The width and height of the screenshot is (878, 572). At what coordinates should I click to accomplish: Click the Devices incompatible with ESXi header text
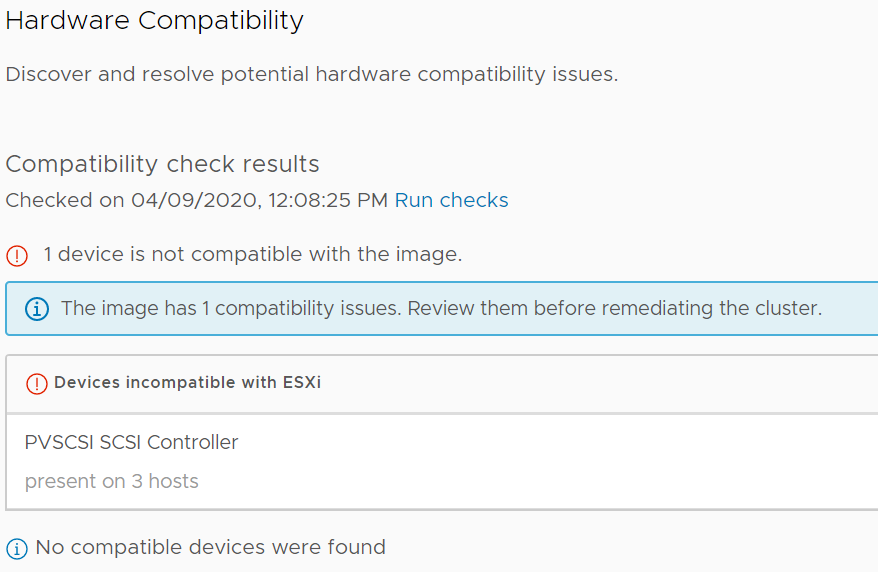187,383
